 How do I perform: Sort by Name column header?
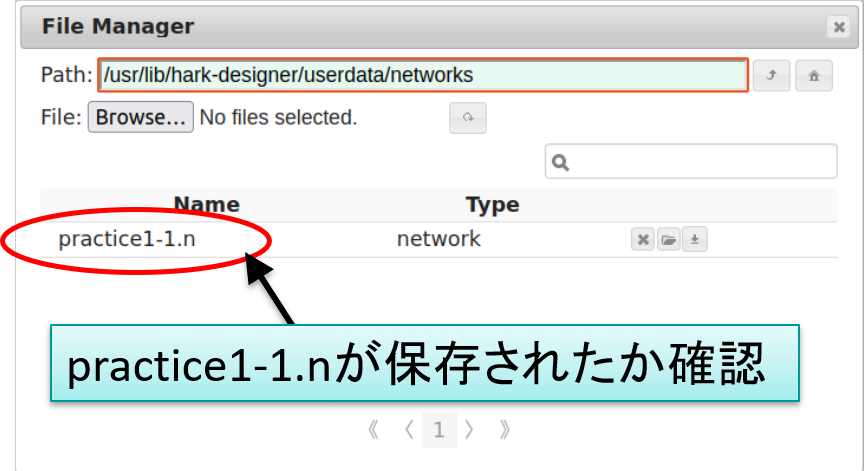click(207, 205)
